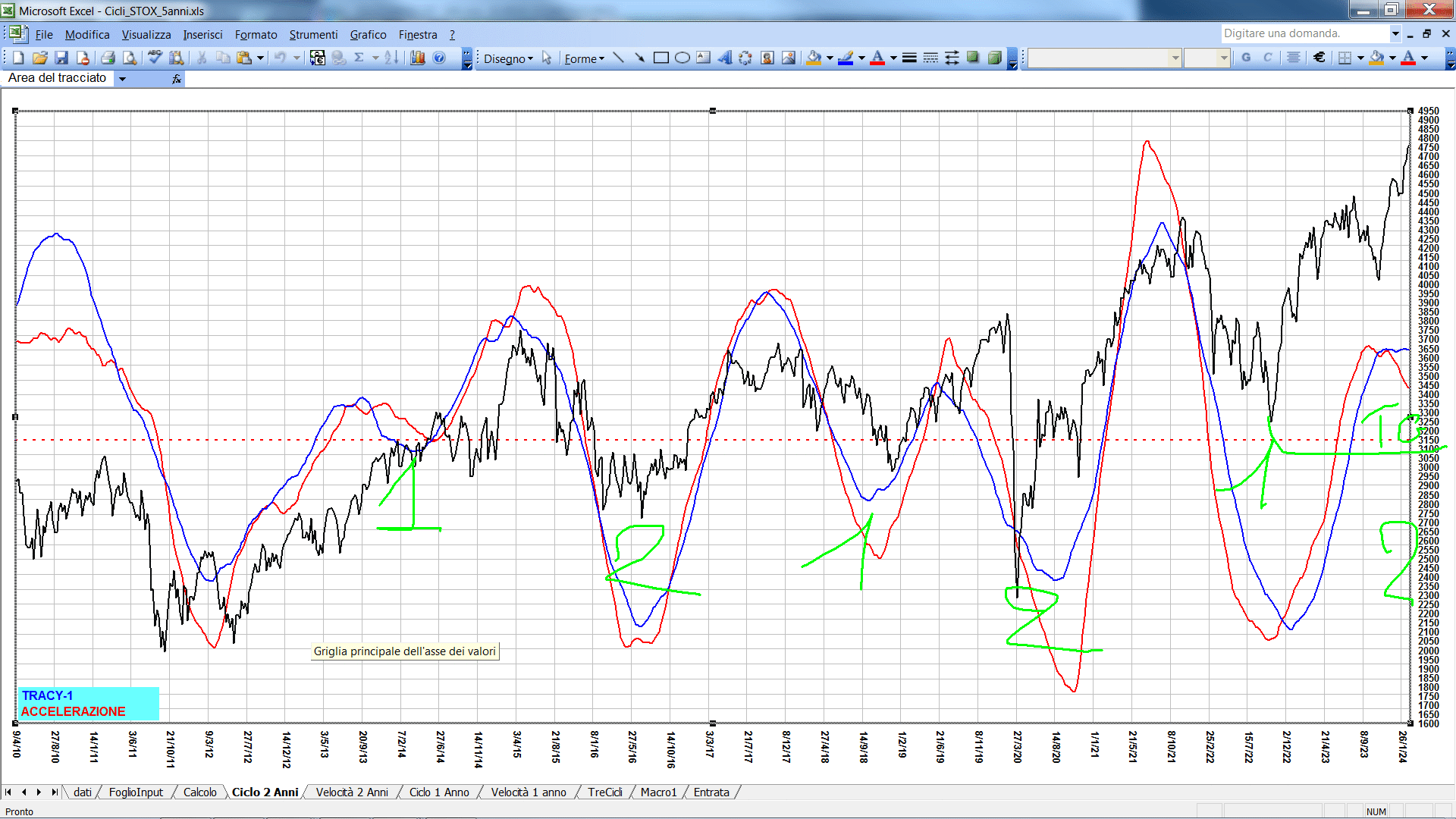Click Drawing fill color bucket swatch
The image size is (1456, 819).
814,58
